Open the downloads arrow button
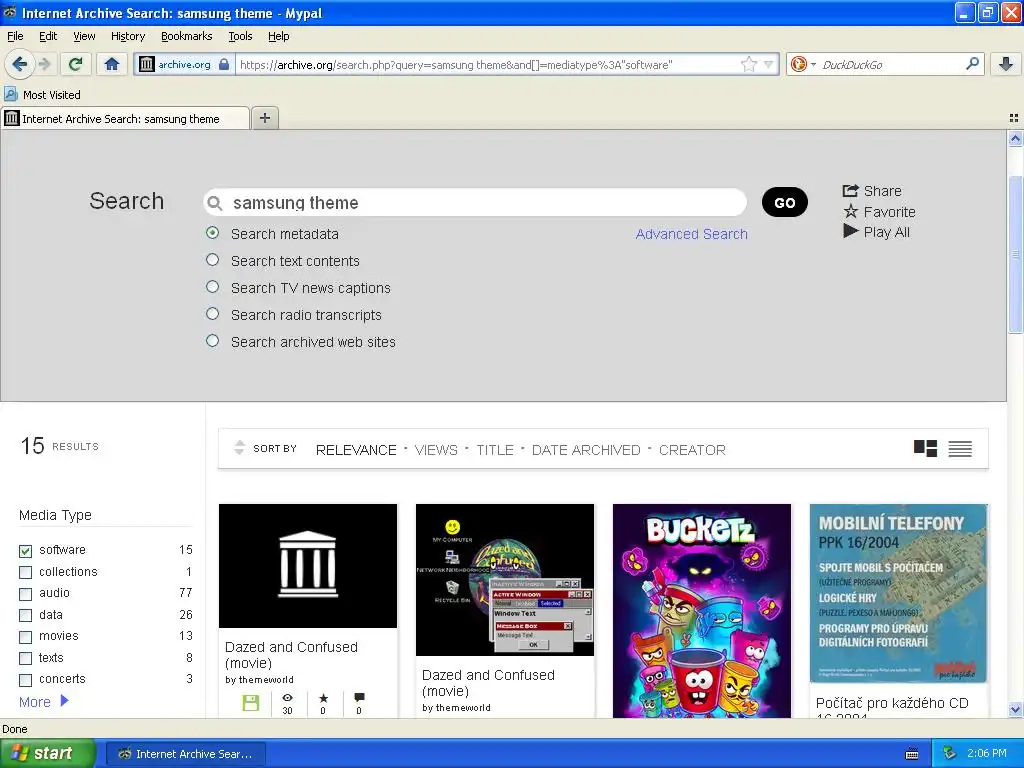1024x768 pixels. coord(1006,64)
